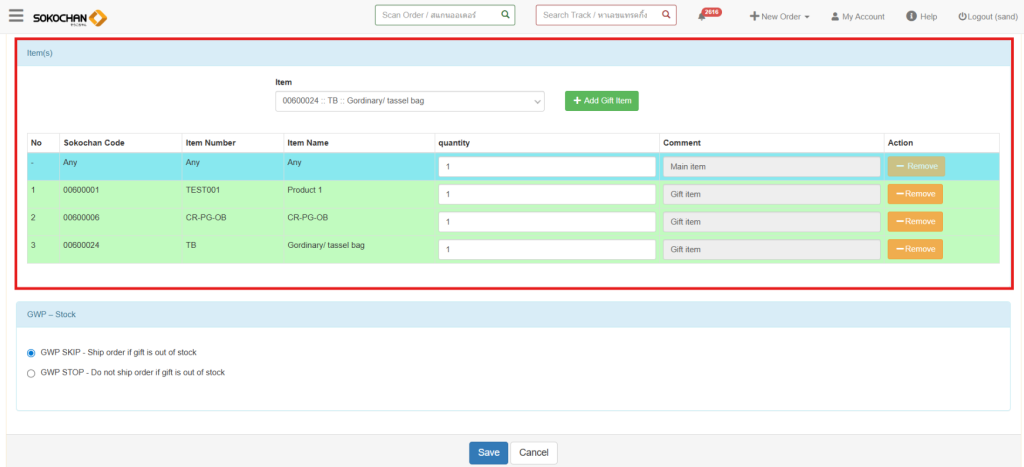Open the Help page
Image resolution: width=1024 pixels, height=467 pixels.
pyautogui.click(x=921, y=17)
